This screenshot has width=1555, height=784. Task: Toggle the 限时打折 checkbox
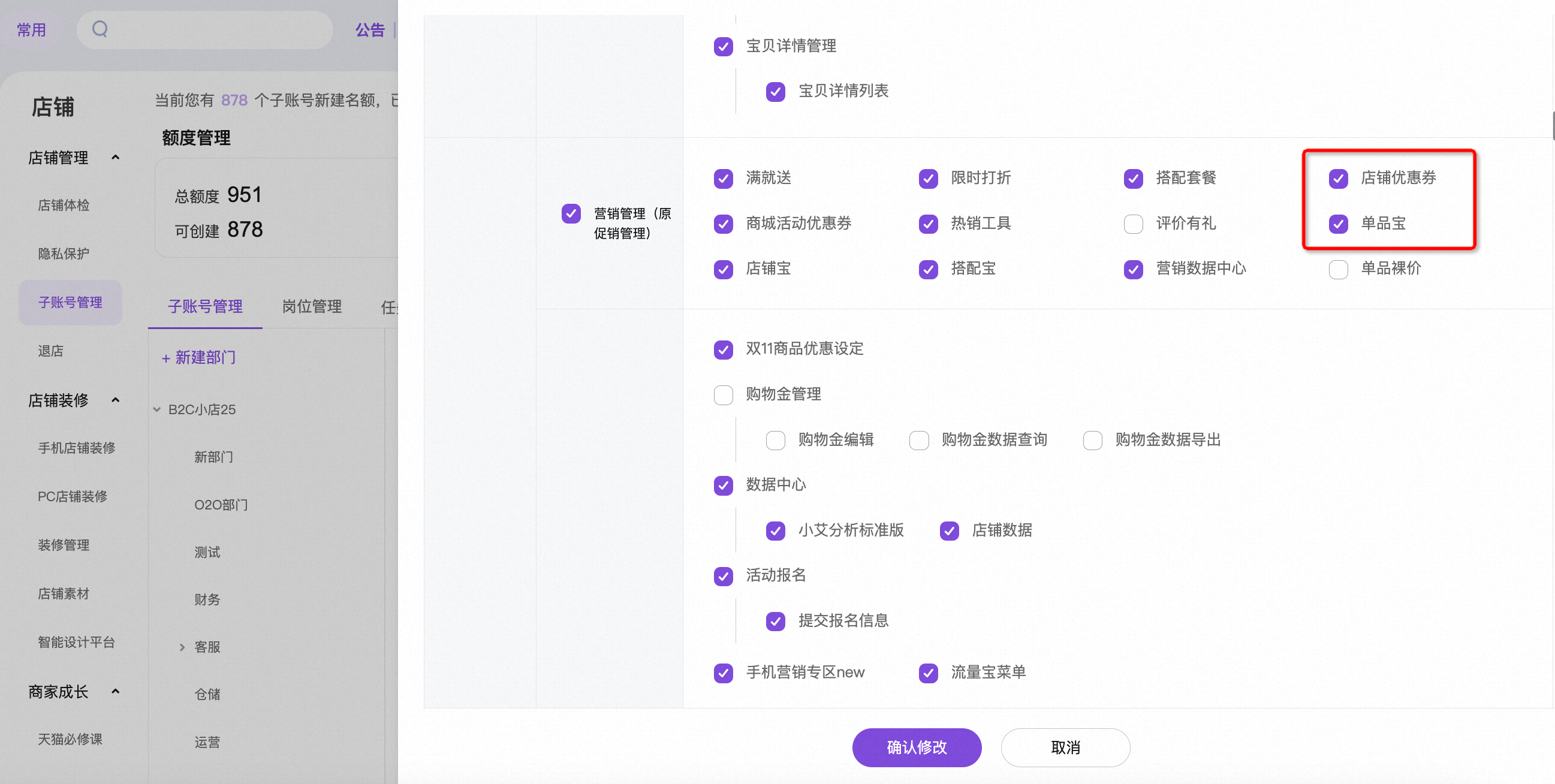pos(929,179)
